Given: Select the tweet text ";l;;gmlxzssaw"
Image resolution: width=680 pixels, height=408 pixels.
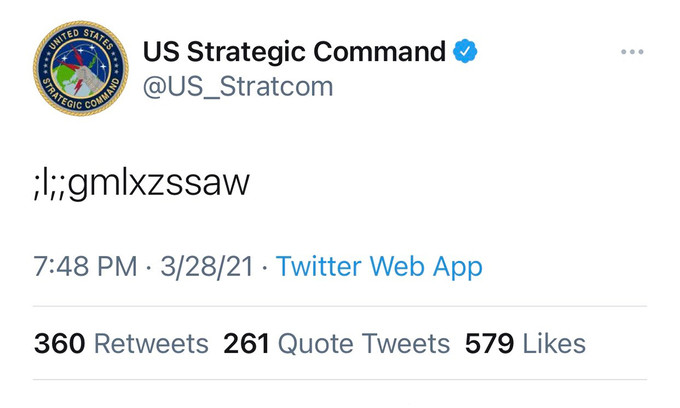Looking at the screenshot, I should coord(140,184).
